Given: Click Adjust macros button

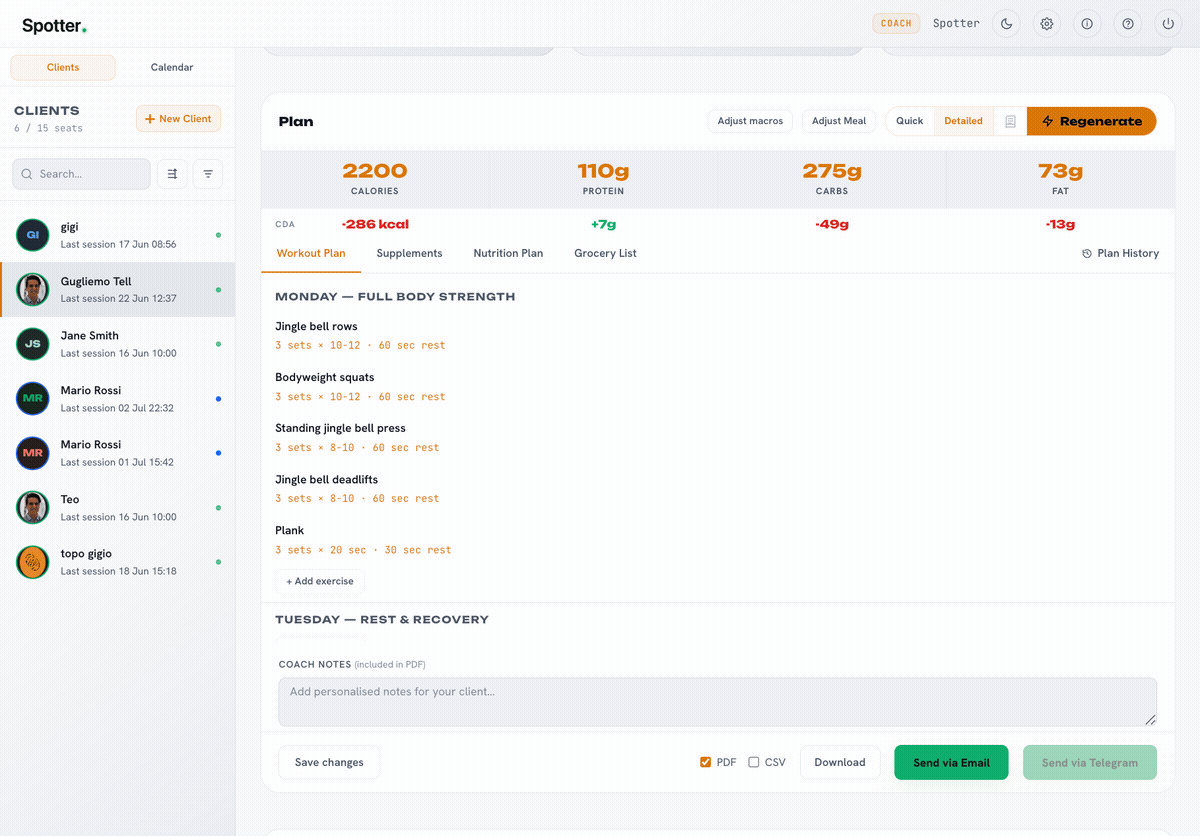Looking at the screenshot, I should [x=750, y=121].
